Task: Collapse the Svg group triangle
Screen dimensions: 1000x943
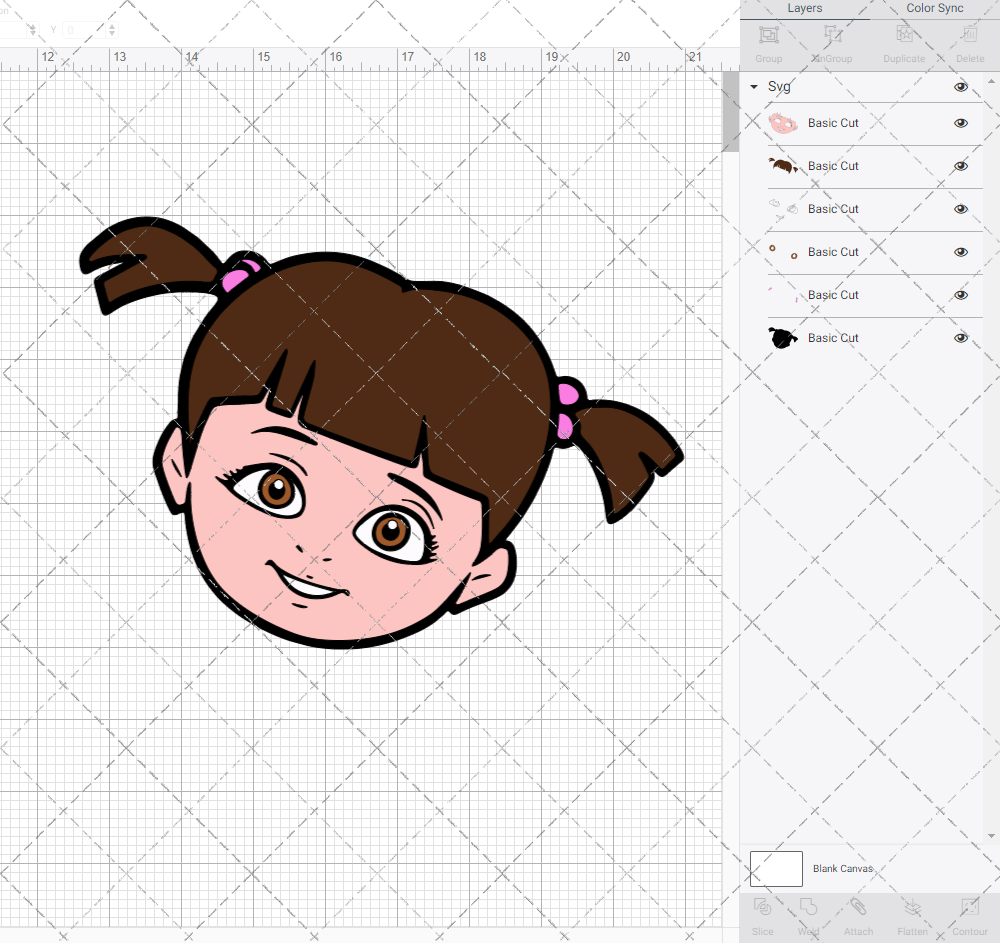Action: tap(754, 87)
